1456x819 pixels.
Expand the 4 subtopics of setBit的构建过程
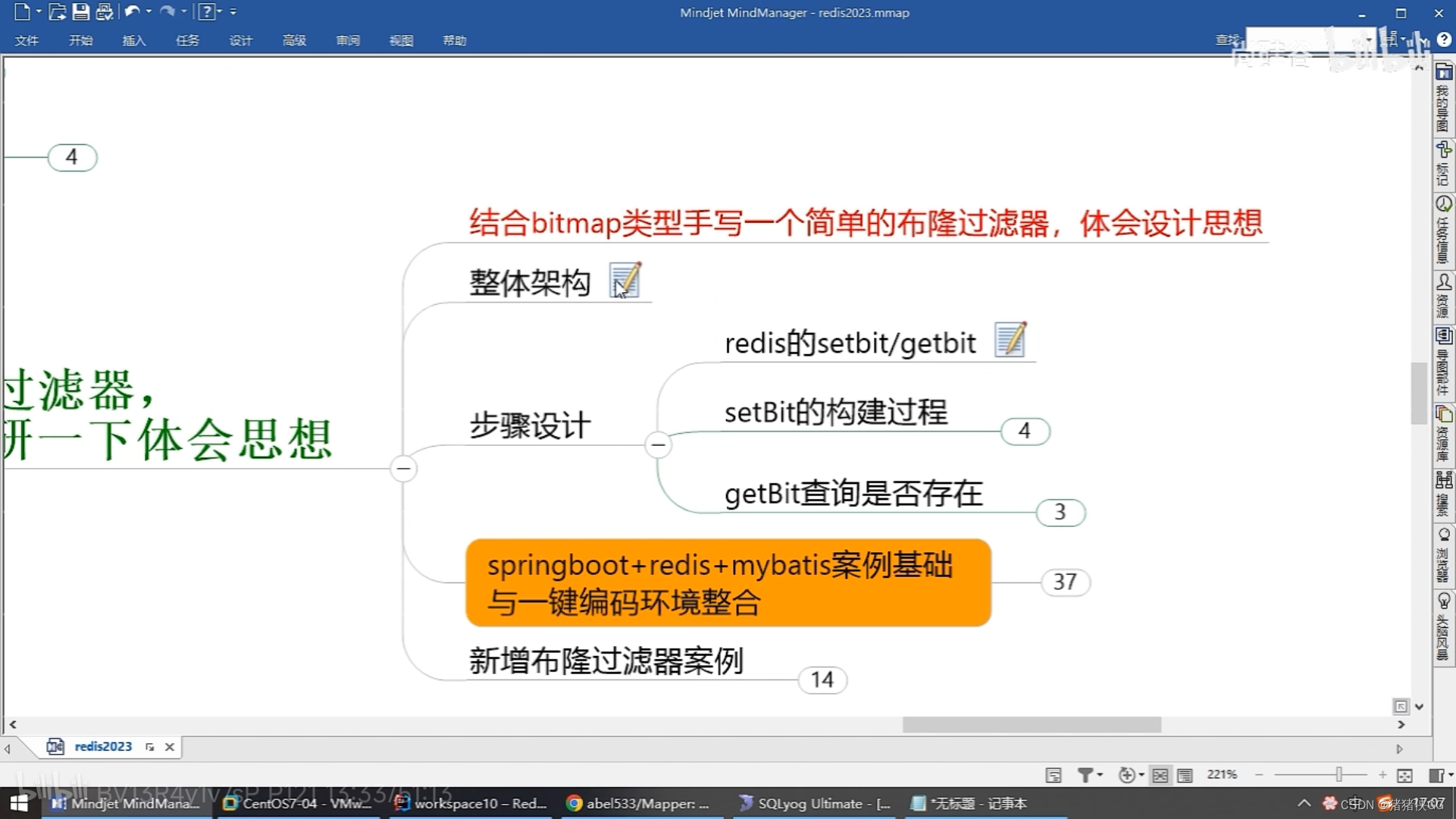[1025, 431]
